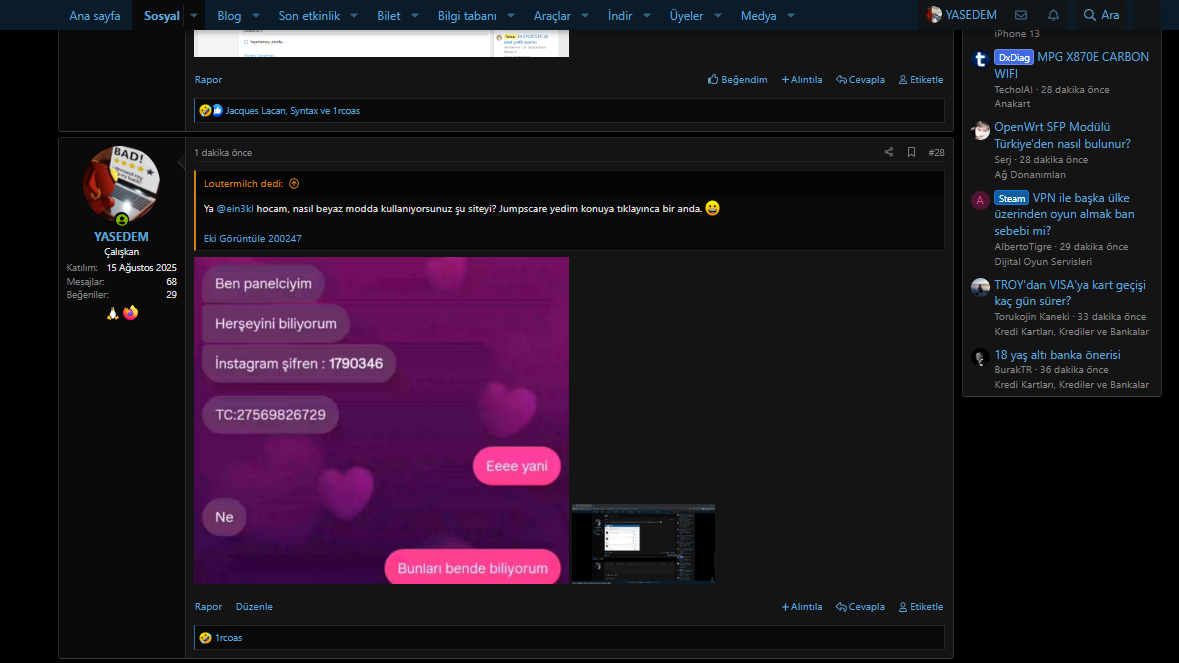Click Etiketle on post #28
The width and height of the screenshot is (1179, 663).
(920, 607)
